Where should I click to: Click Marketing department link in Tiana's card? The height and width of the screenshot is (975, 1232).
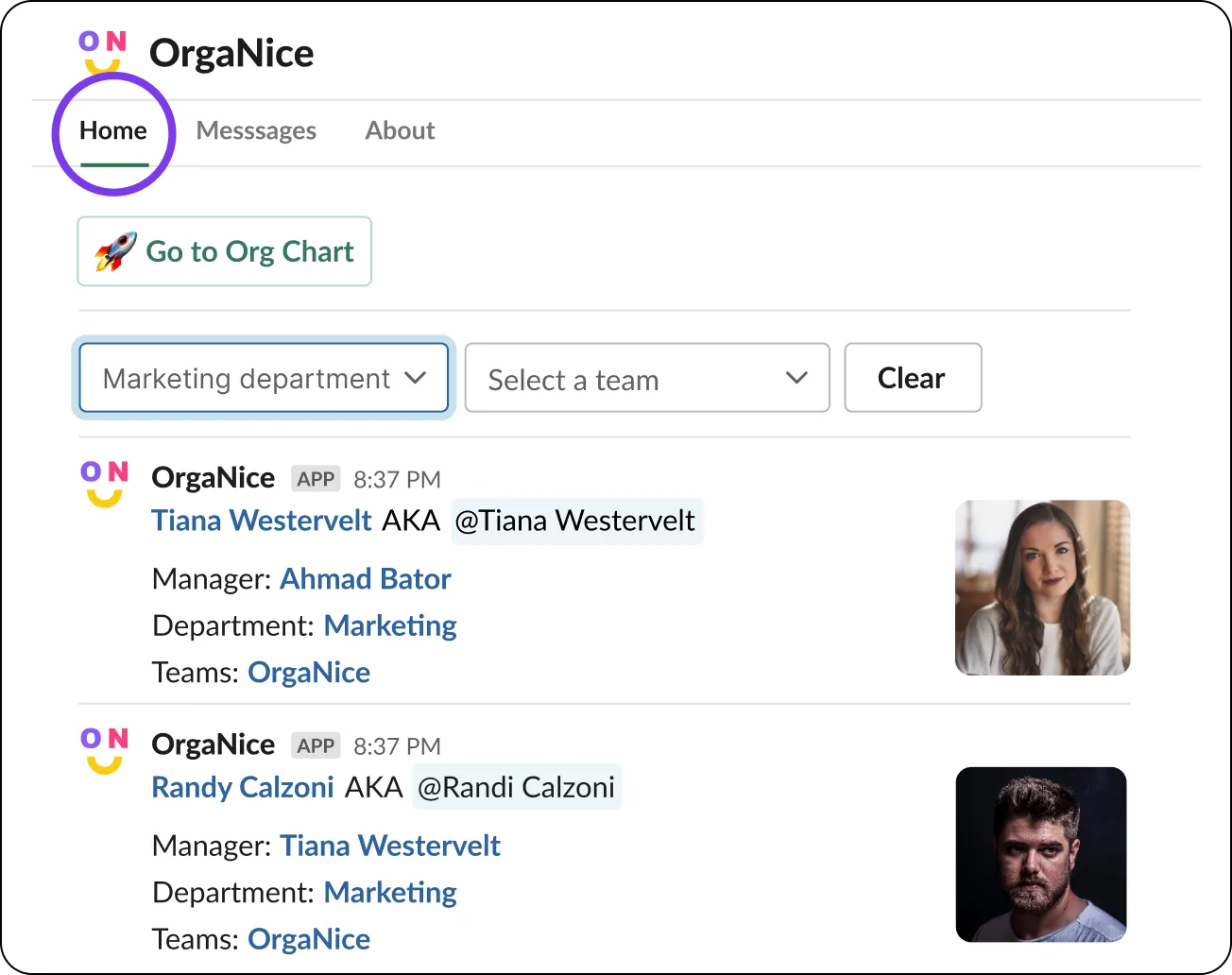tap(390, 625)
